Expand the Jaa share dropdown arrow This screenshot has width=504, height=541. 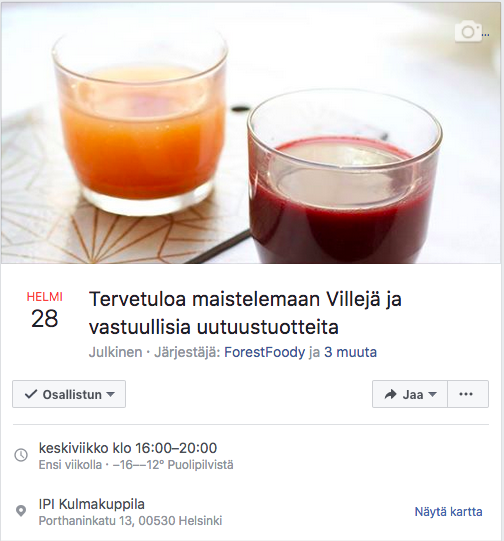click(x=432, y=394)
